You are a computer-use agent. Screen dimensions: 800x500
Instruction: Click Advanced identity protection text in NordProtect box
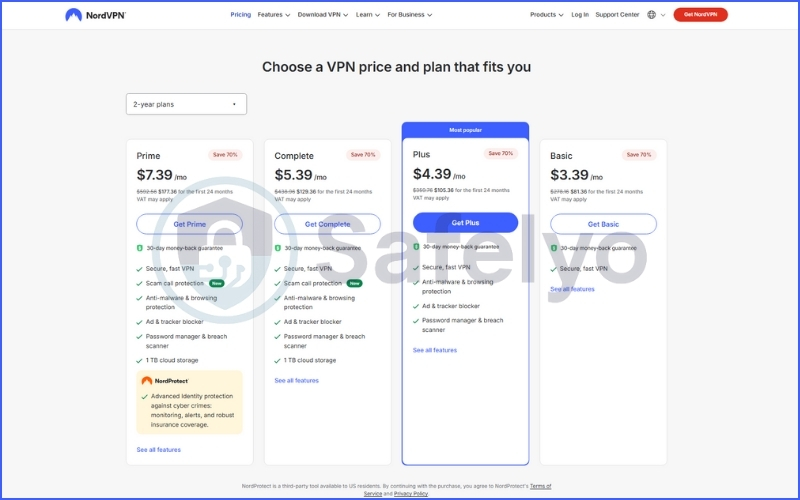click(192, 410)
